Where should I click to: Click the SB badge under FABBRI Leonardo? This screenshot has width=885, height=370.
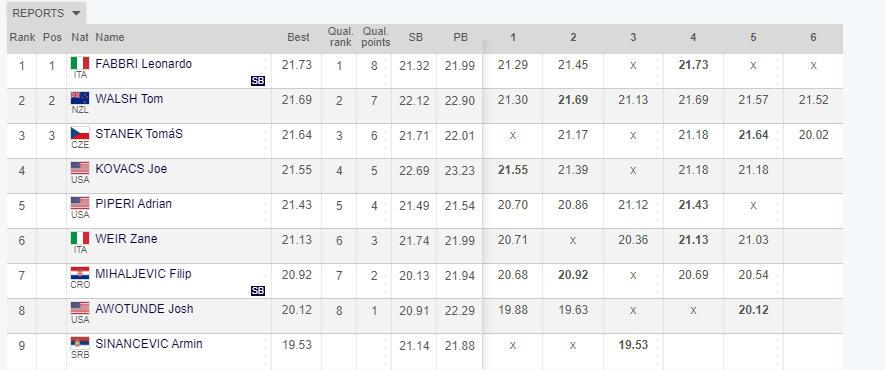[x=257, y=81]
